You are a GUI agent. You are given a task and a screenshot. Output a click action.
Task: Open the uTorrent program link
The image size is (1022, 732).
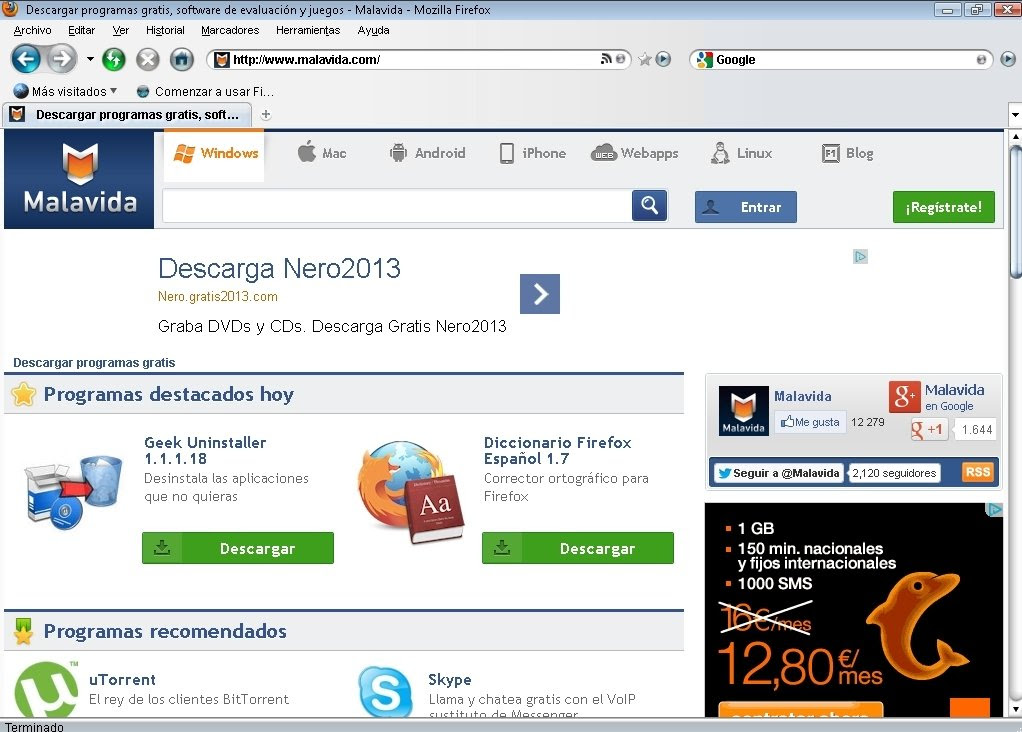(123, 680)
